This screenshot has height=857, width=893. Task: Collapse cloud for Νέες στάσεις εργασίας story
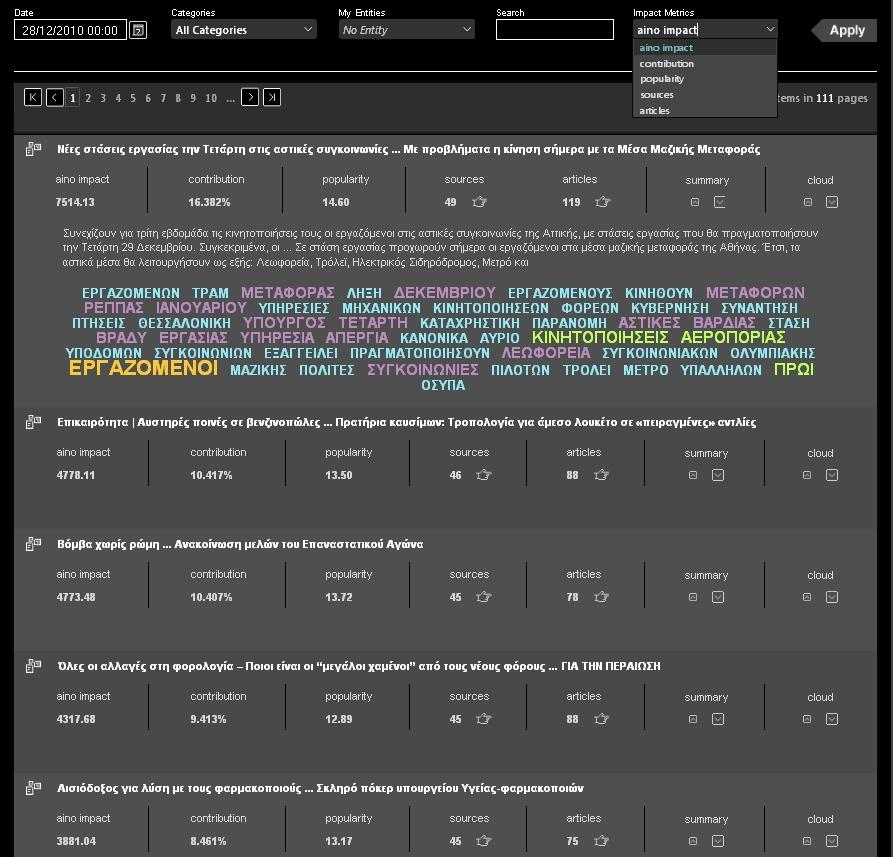(808, 202)
